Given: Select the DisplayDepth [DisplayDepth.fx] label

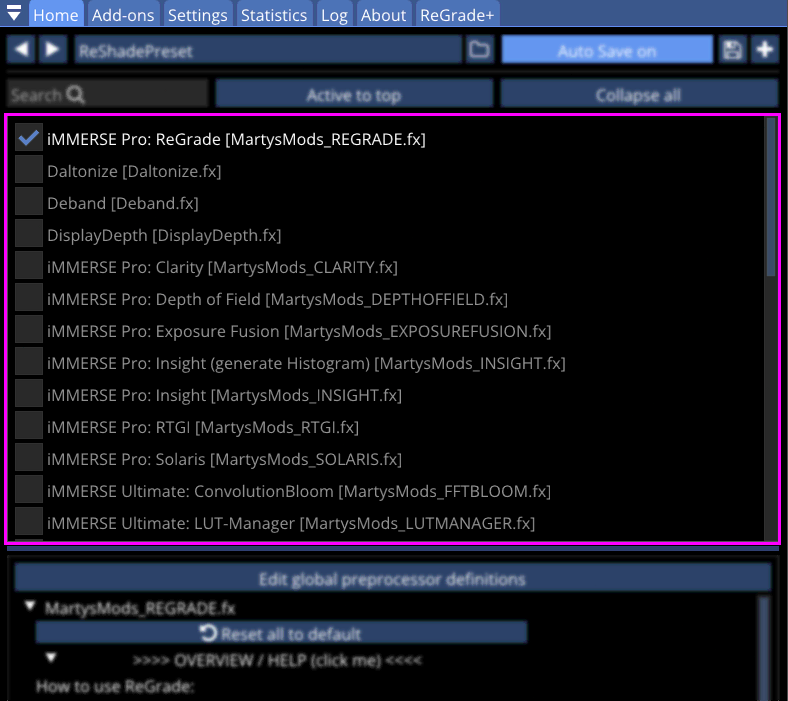Looking at the screenshot, I should (x=164, y=235).
